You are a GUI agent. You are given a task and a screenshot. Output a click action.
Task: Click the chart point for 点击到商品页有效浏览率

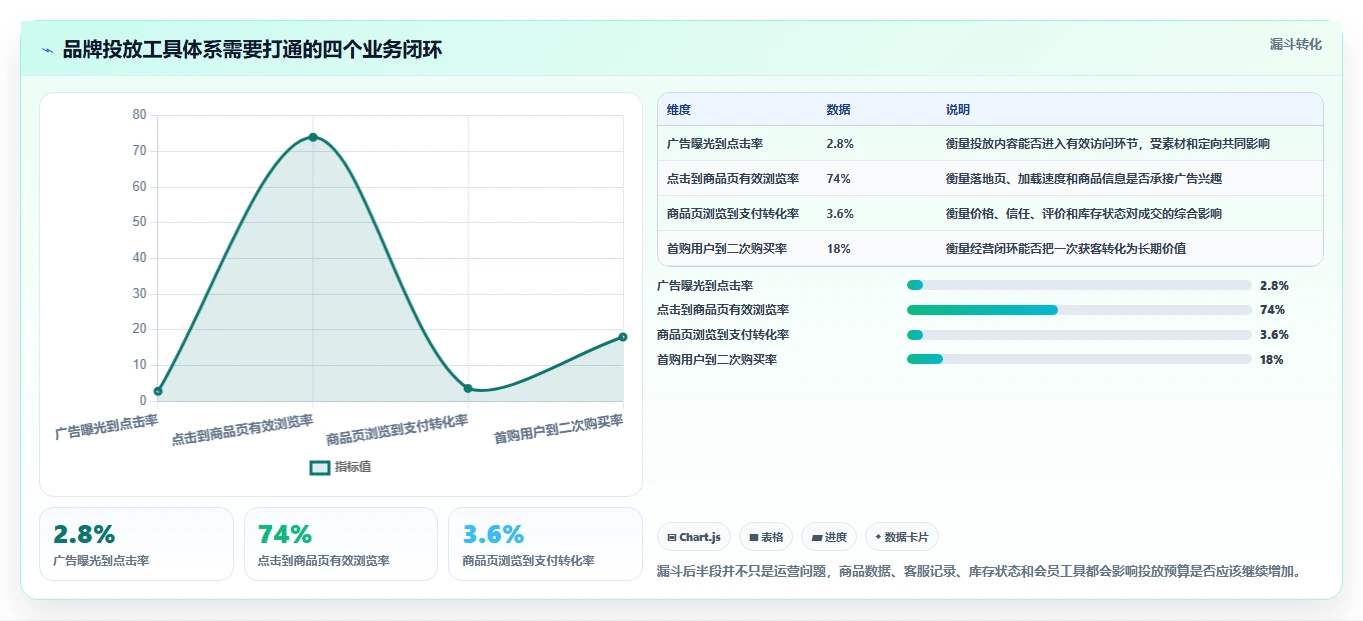(313, 137)
